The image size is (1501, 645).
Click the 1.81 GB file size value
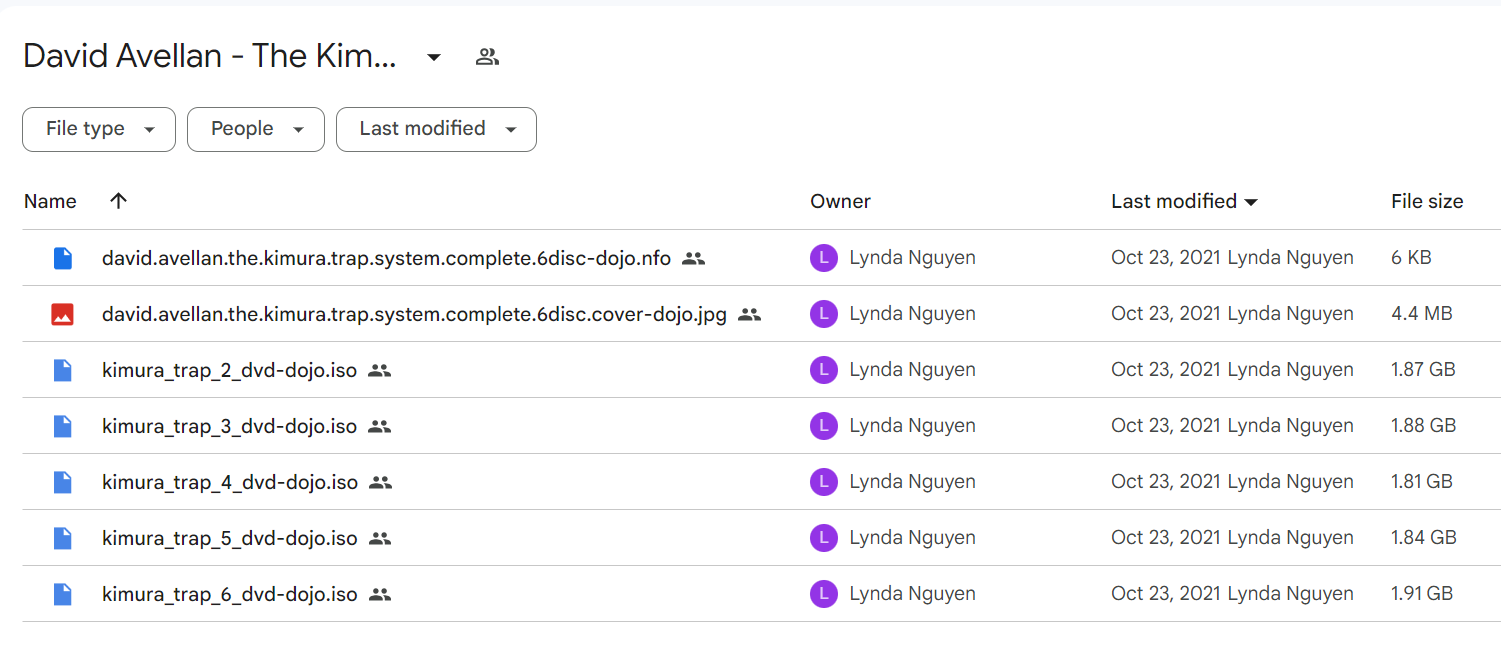click(1421, 482)
